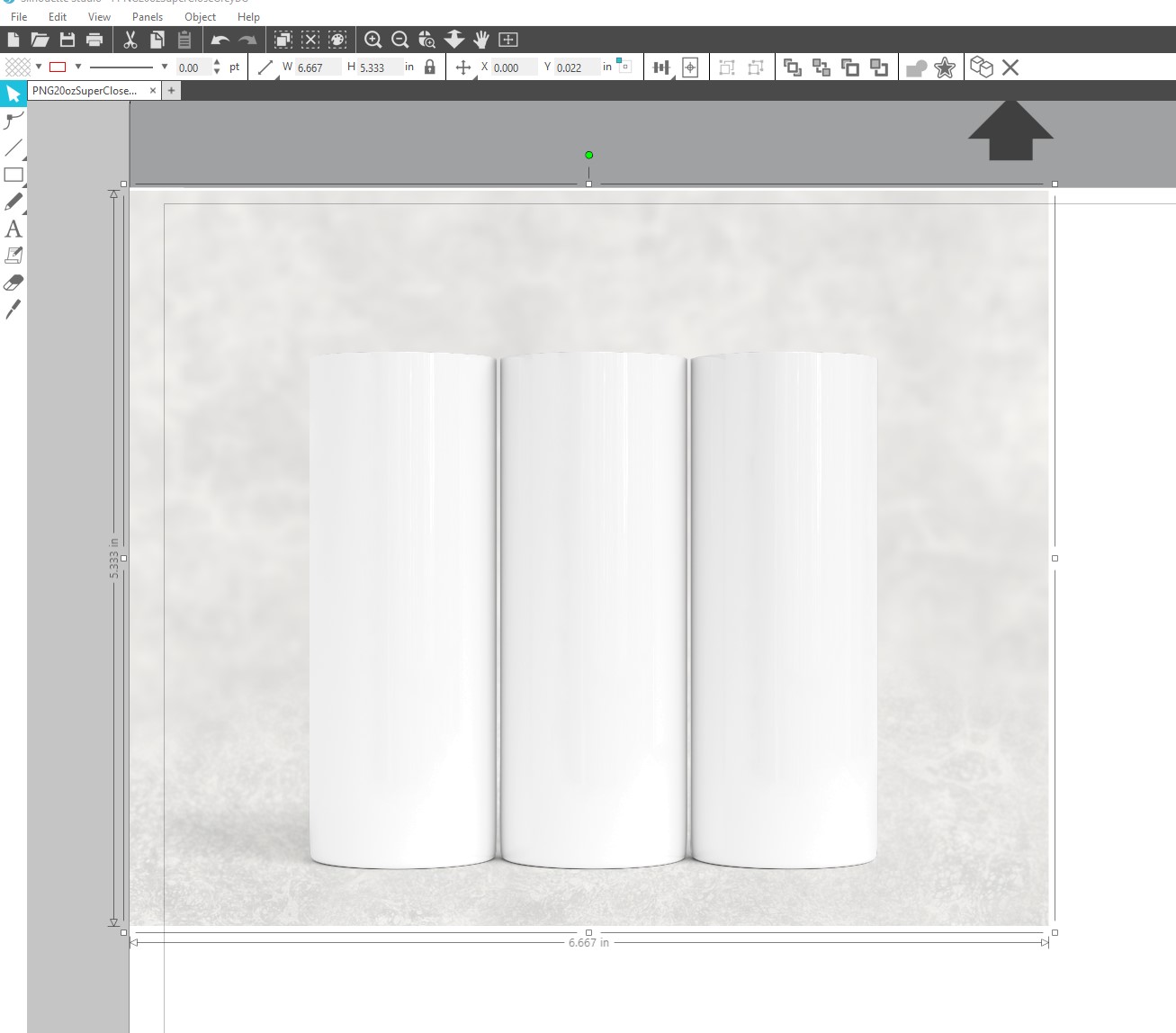The height and width of the screenshot is (1033, 1176).
Task: Activate the Eraser tool
Action: pyautogui.click(x=12, y=283)
